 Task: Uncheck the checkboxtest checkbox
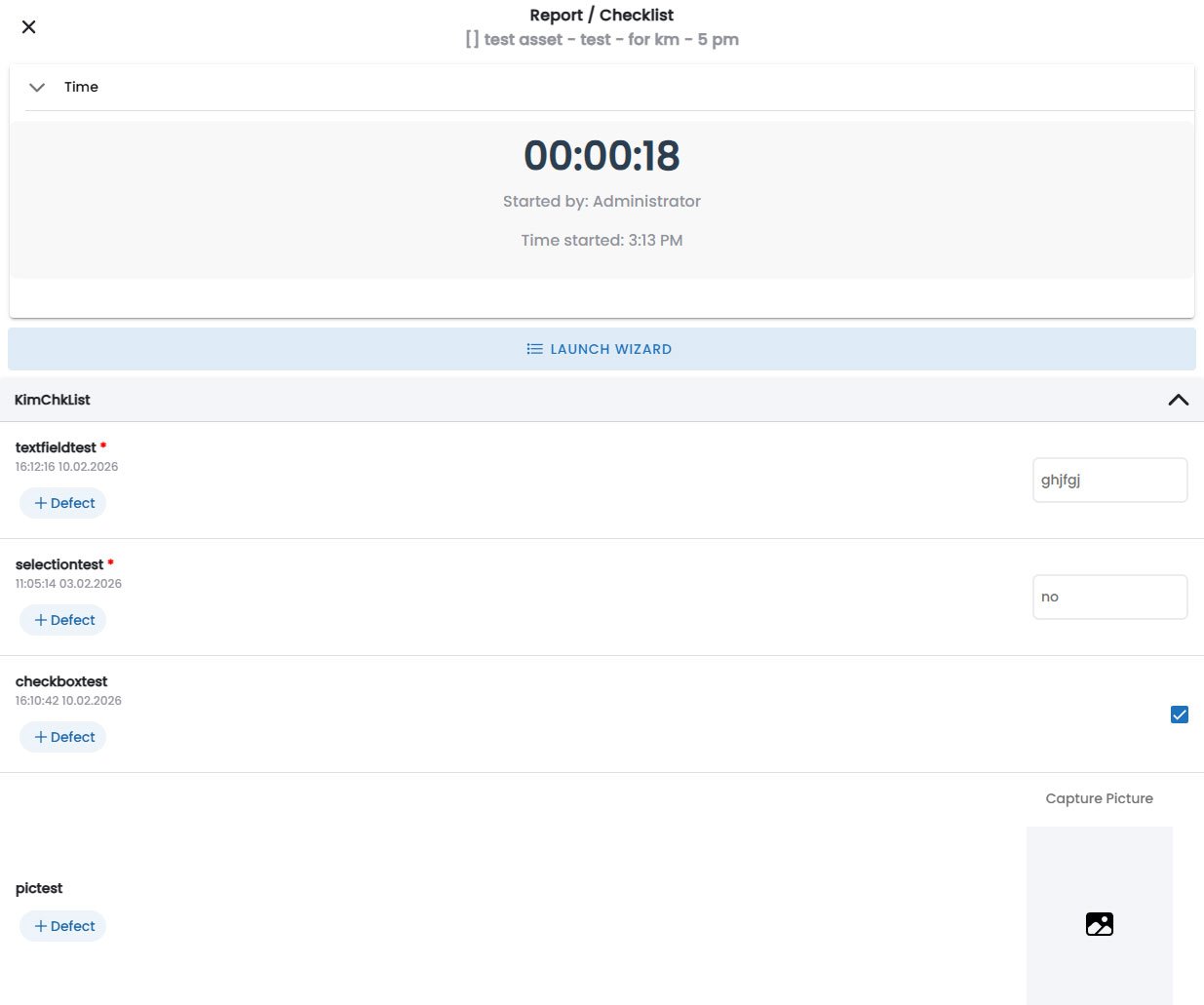(1180, 715)
